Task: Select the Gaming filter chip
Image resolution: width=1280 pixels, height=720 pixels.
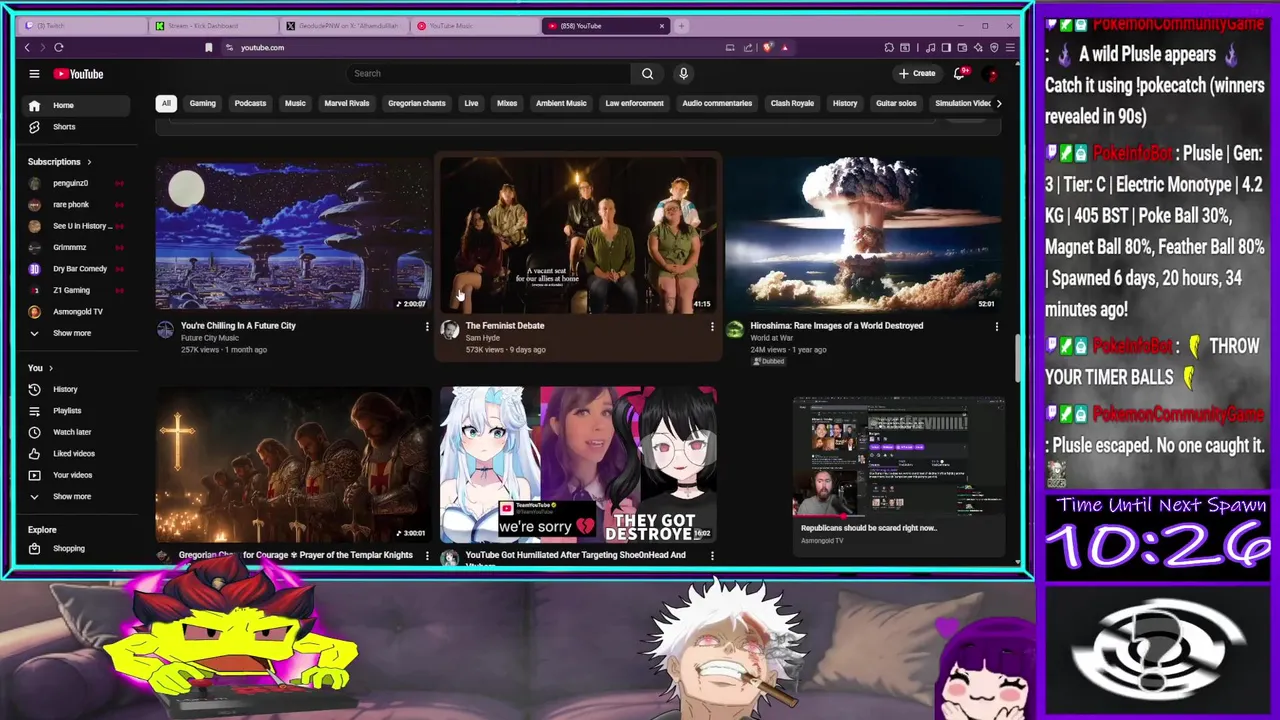Action: [203, 103]
